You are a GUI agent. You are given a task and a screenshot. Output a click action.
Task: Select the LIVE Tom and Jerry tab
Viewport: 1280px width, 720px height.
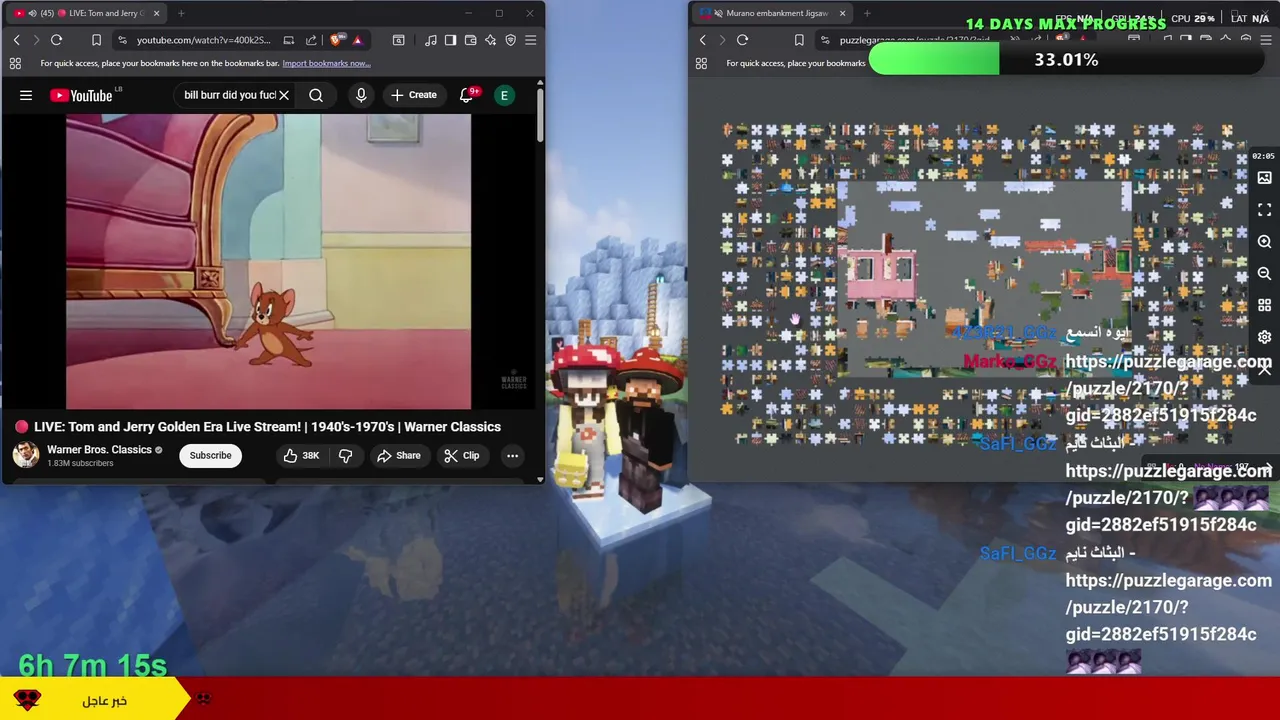88,13
